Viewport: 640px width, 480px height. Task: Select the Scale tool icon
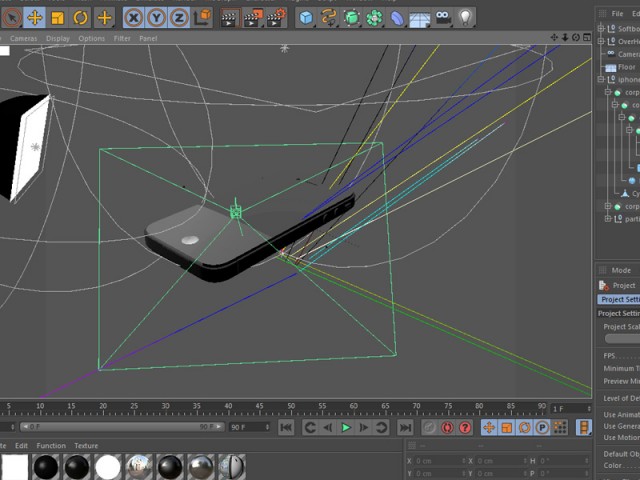pos(58,18)
